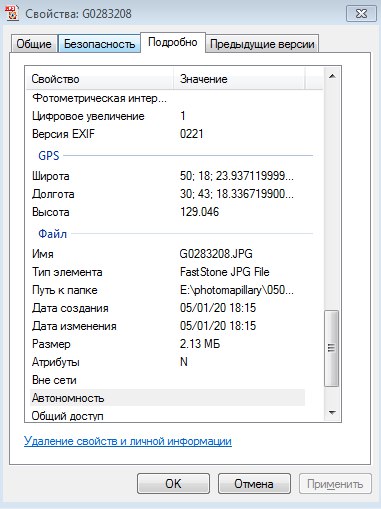Select the Дата создания row
Image resolution: width=381 pixels, height=509 pixels.
pos(167,308)
